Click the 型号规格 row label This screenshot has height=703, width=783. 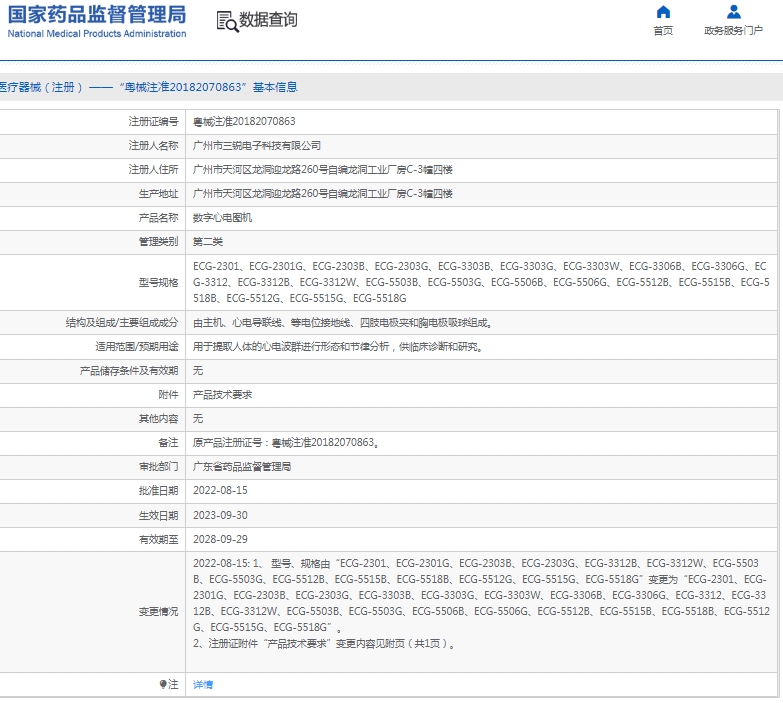tap(158, 283)
